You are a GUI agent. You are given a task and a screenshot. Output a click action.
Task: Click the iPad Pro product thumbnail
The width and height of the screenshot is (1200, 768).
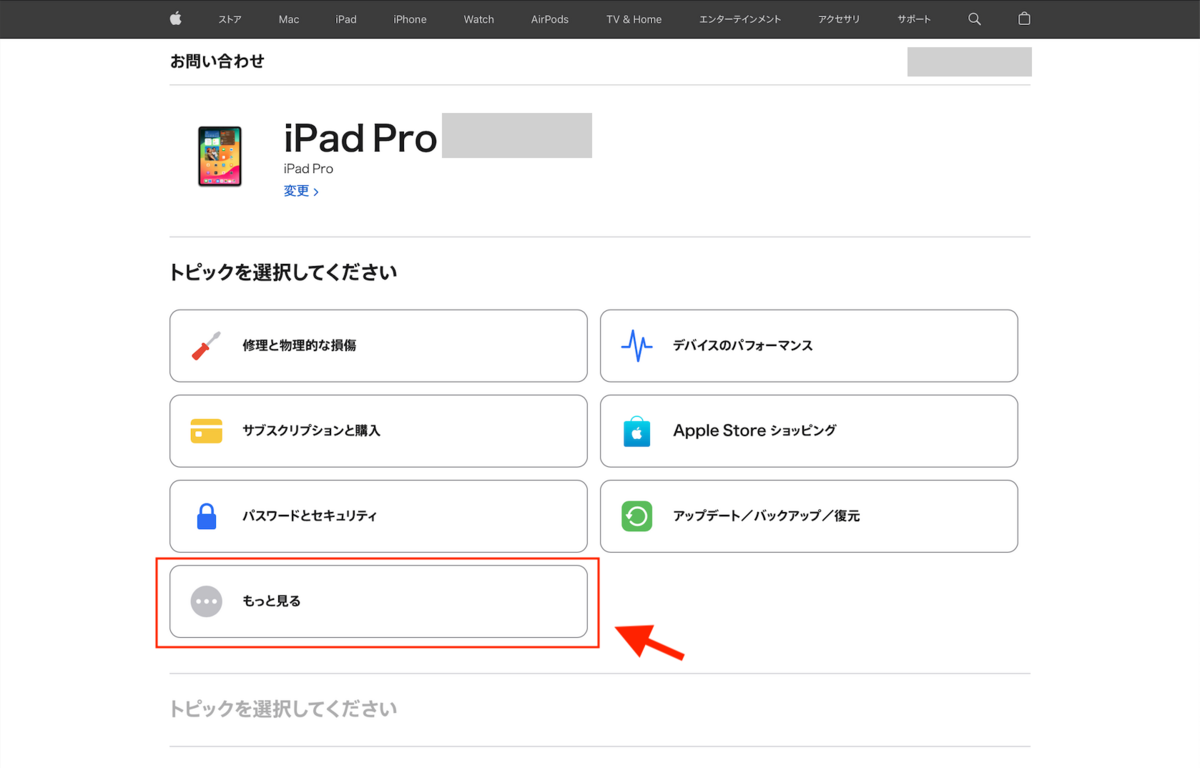point(220,156)
